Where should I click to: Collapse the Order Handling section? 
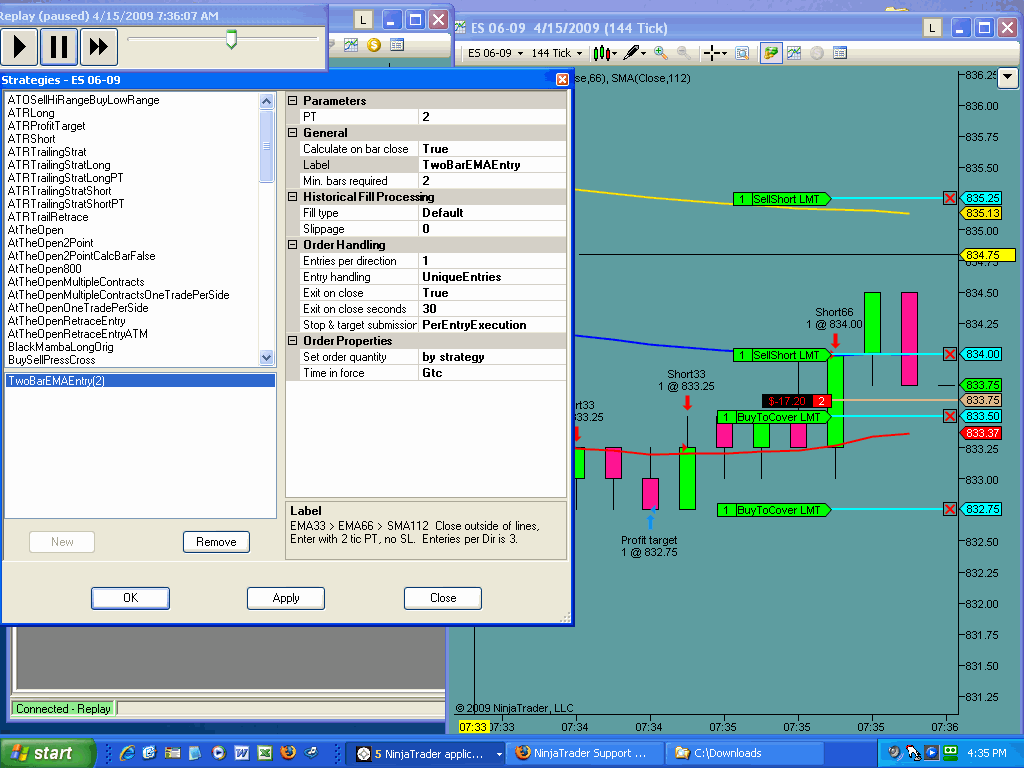[293, 245]
